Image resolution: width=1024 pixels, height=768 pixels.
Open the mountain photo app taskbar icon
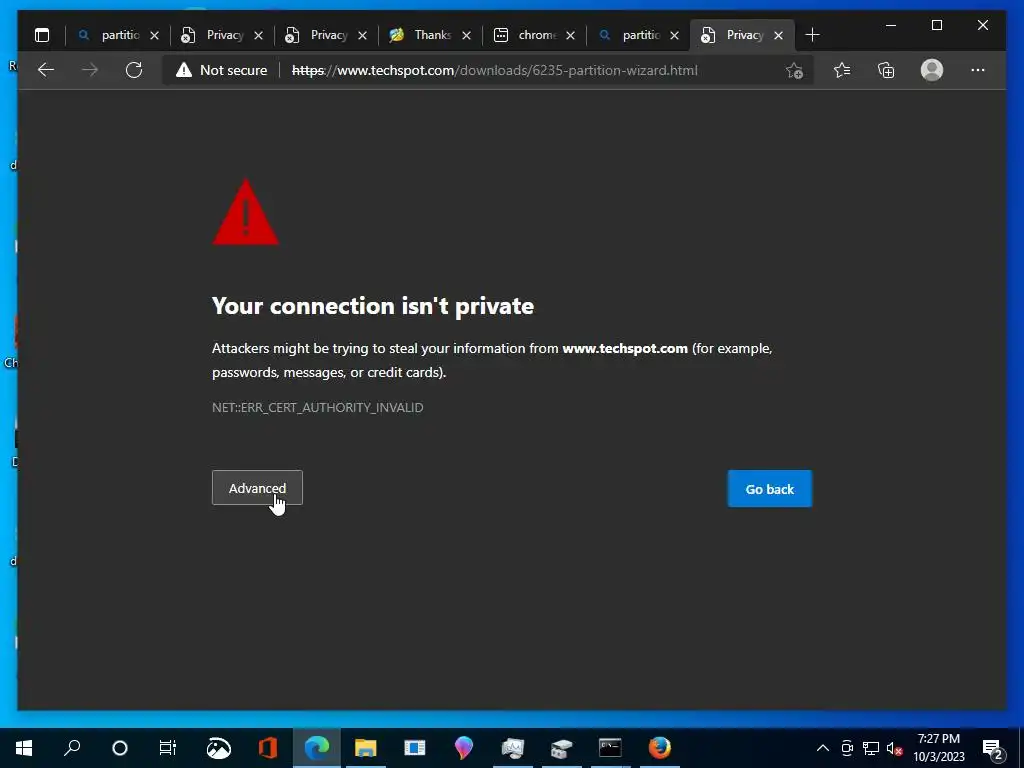[219, 748]
